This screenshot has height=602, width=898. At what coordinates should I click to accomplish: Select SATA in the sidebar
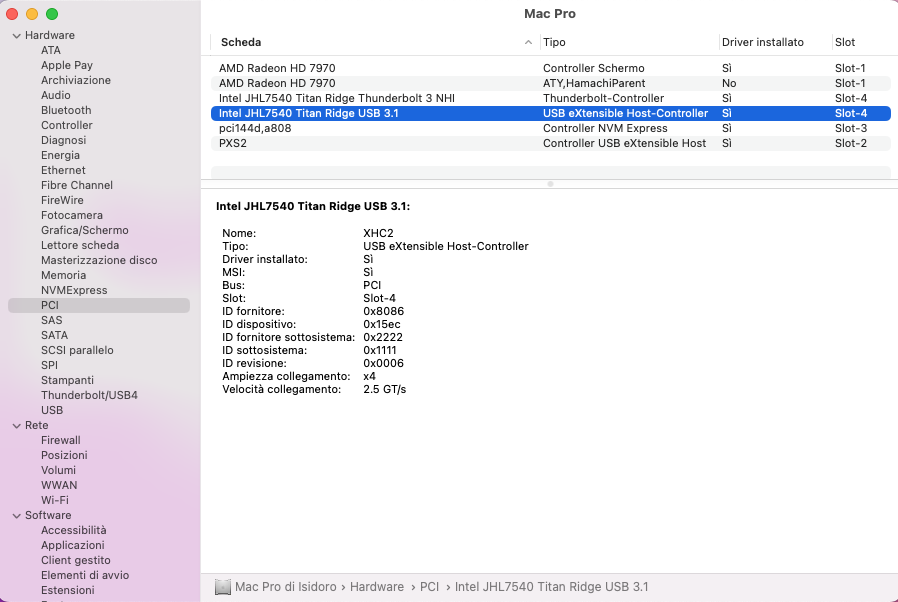pos(54,335)
